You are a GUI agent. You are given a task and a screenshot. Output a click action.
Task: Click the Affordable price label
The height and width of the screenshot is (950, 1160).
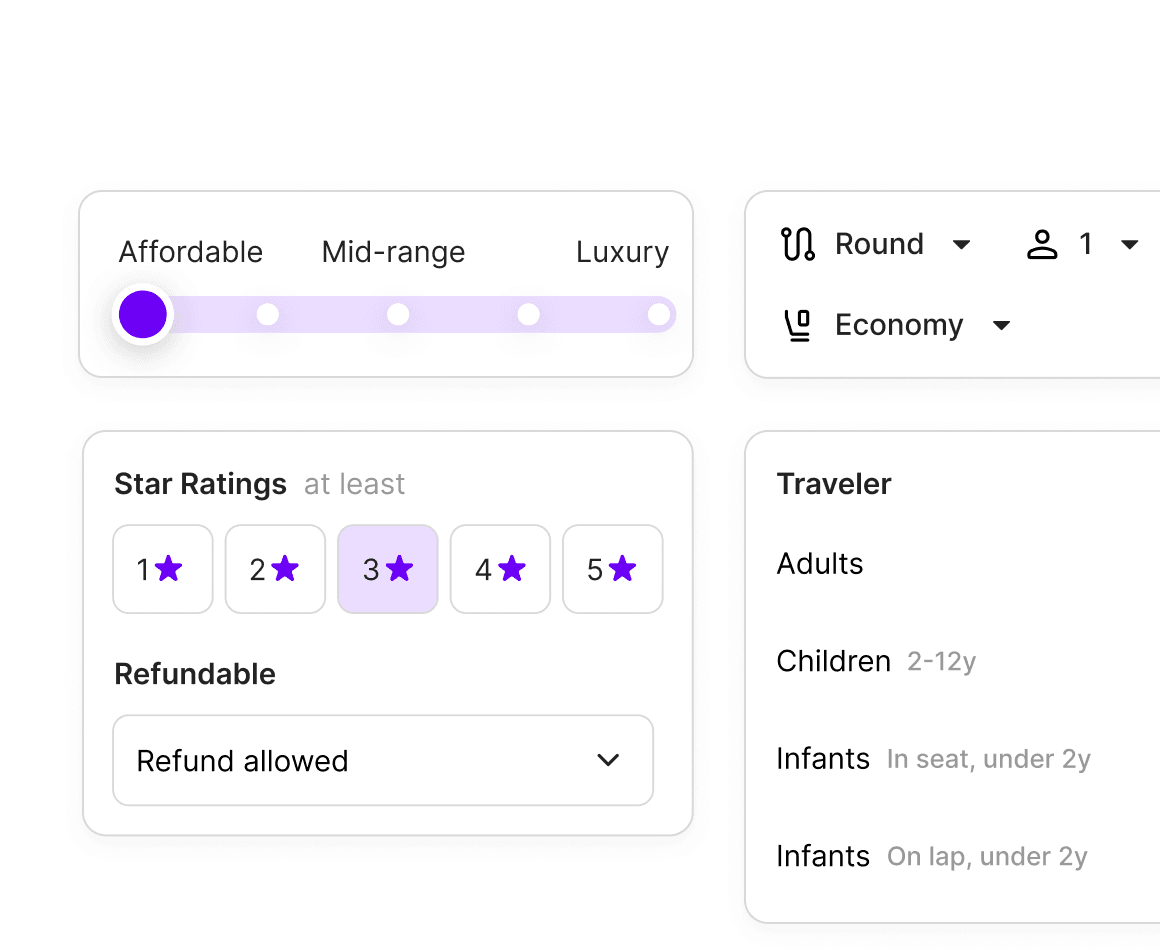click(191, 252)
